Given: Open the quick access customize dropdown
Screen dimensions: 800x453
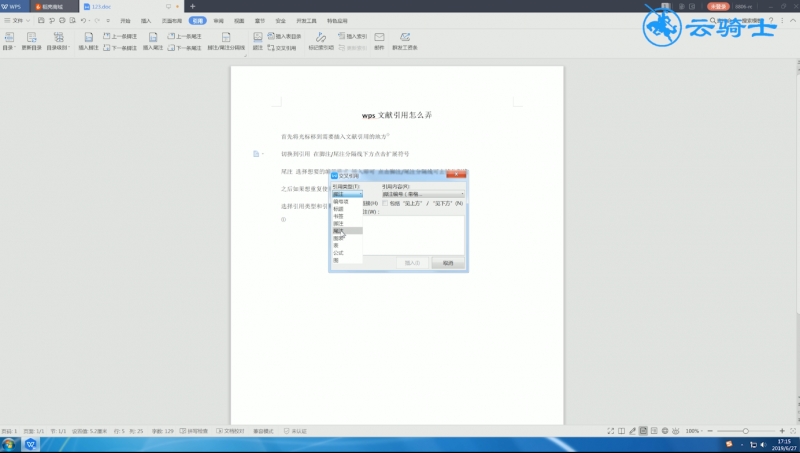Looking at the screenshot, I should click(x=108, y=20).
